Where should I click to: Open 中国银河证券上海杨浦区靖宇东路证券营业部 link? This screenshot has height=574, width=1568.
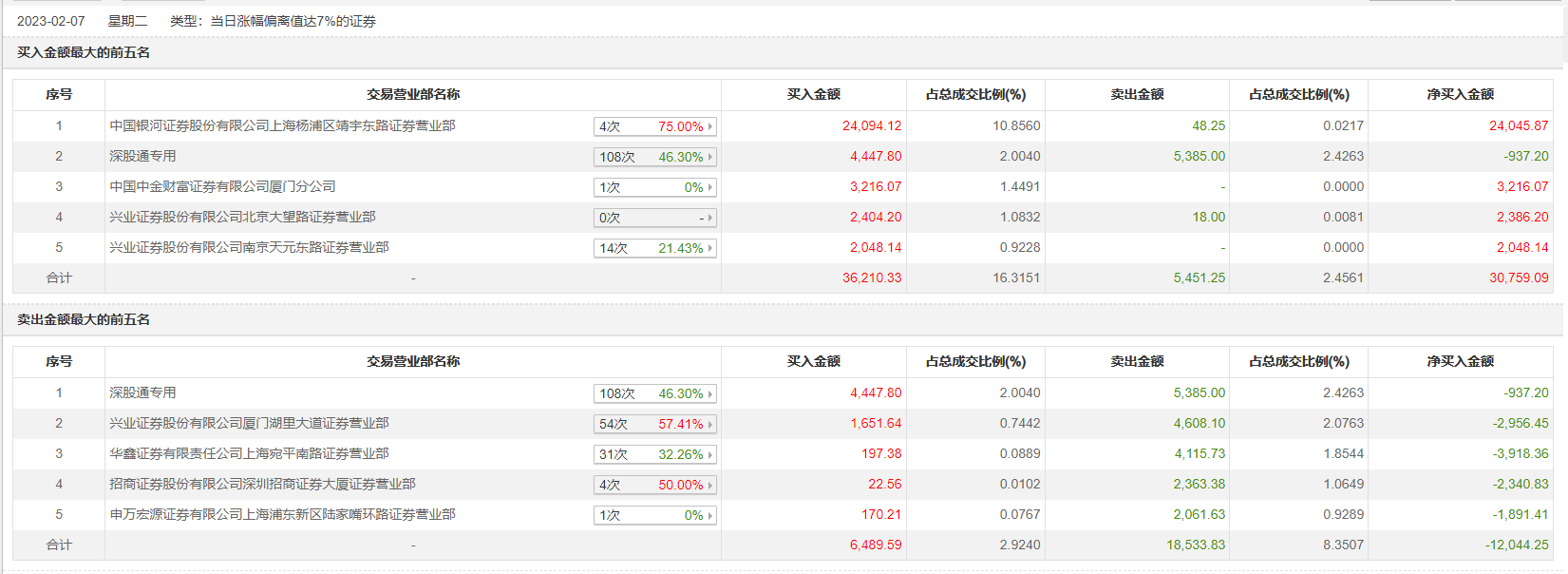click(282, 125)
